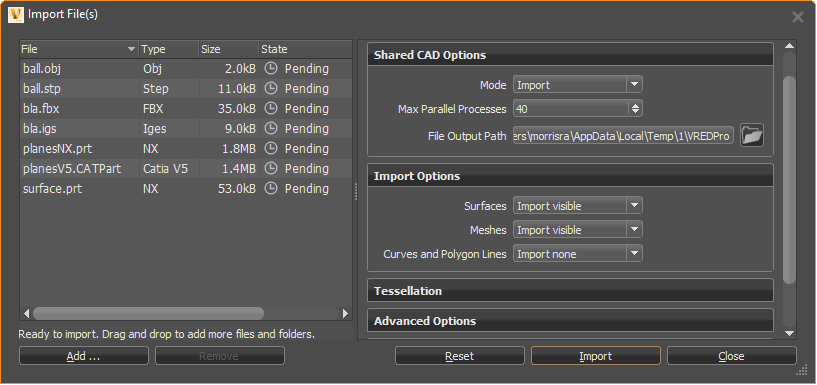Image resolution: width=817 pixels, height=385 pixels.
Task: Adjust Max Parallel Processes stepper arrows
Action: click(635, 108)
